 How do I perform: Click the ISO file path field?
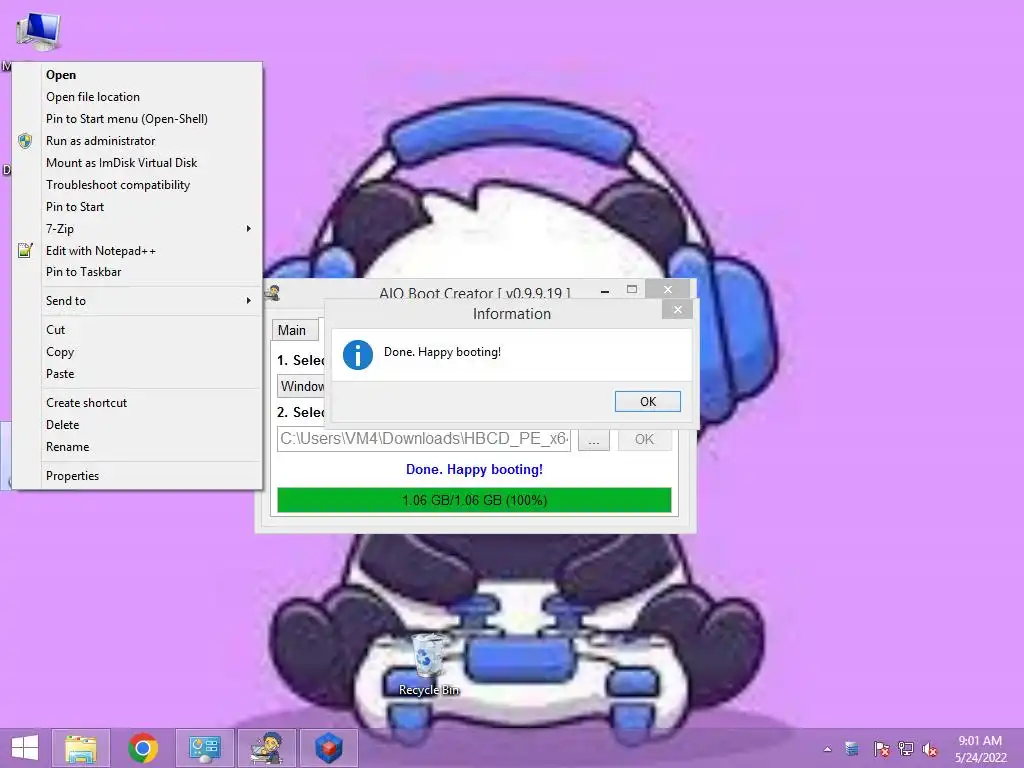pyautogui.click(x=424, y=438)
